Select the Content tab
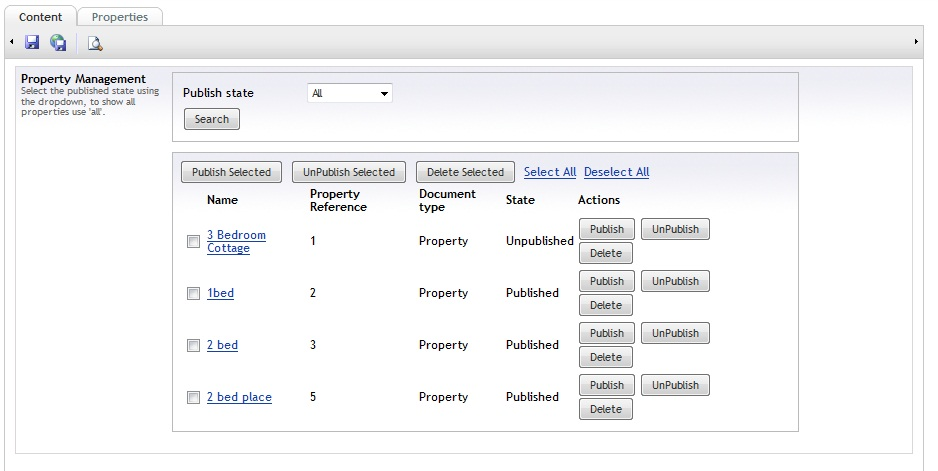This screenshot has height=471, width=938. pyautogui.click(x=40, y=17)
